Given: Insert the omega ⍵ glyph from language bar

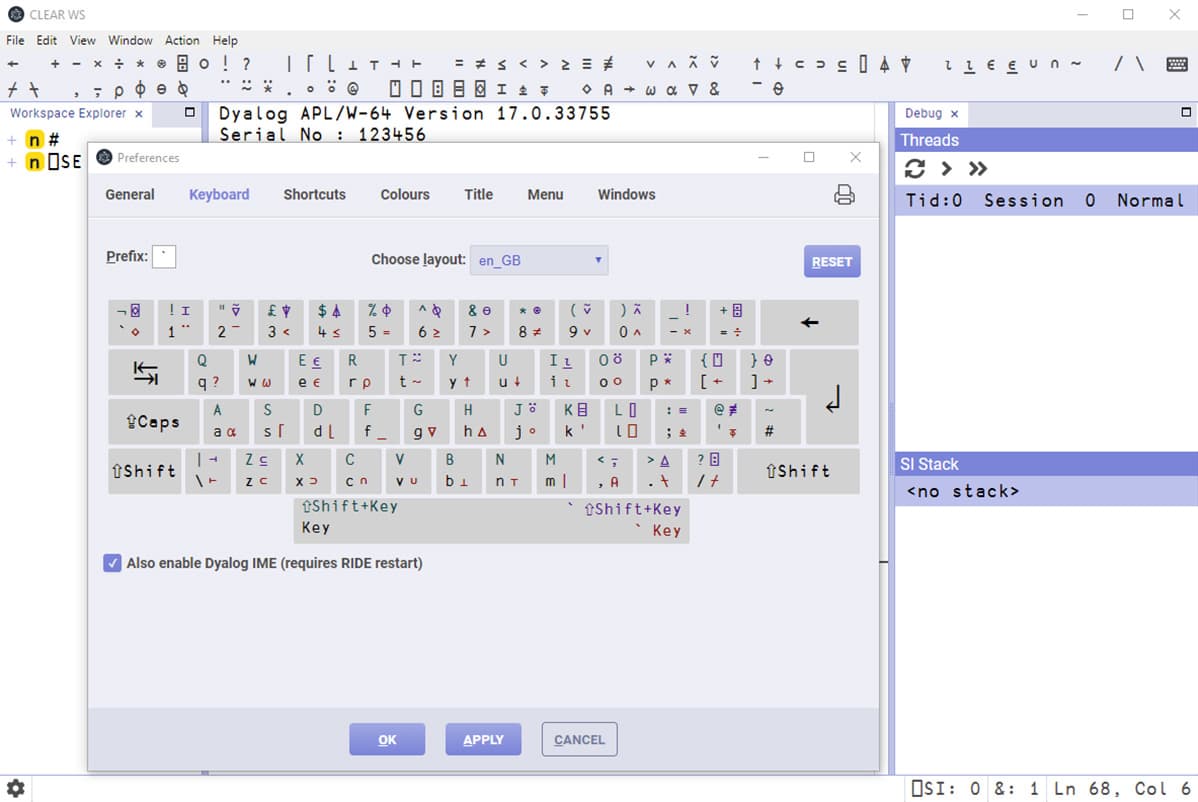Looking at the screenshot, I should point(650,89).
